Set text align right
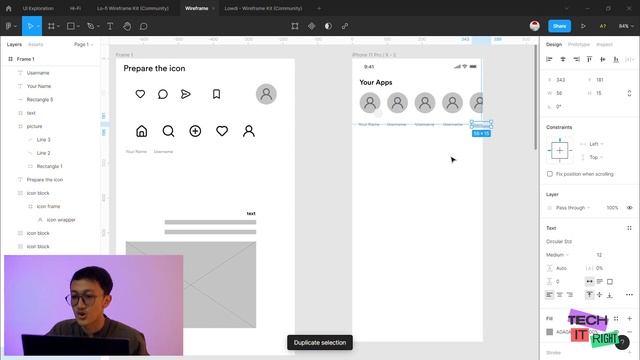This screenshot has height=360, width=640. coord(570,295)
